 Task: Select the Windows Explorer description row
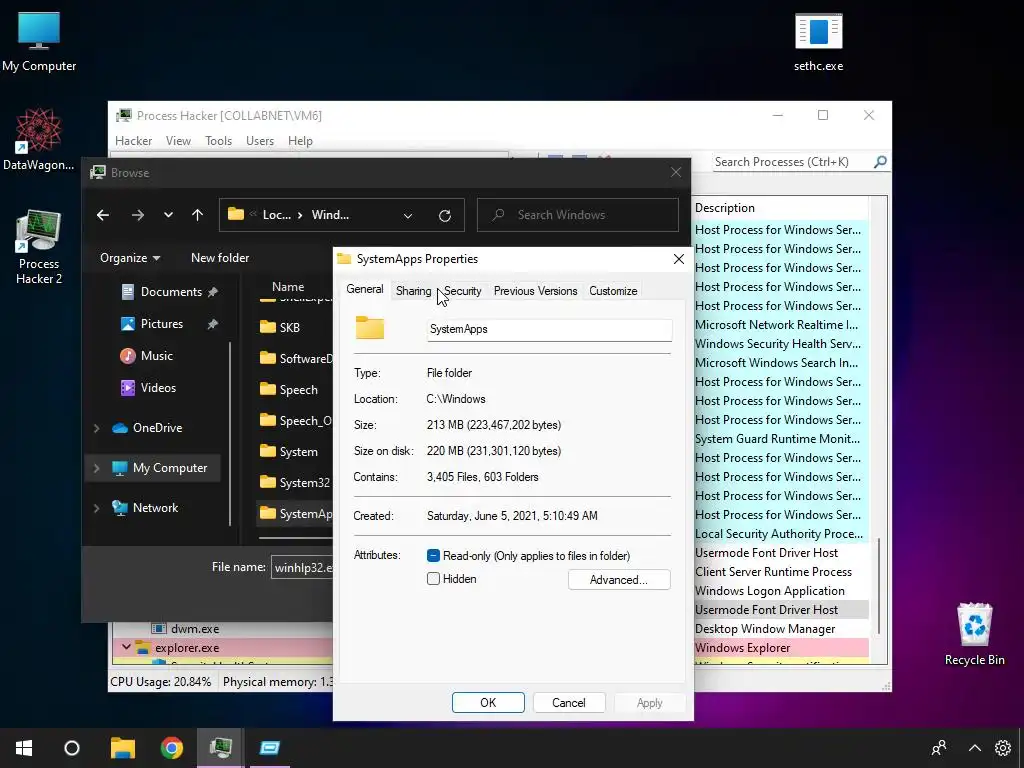(x=780, y=648)
